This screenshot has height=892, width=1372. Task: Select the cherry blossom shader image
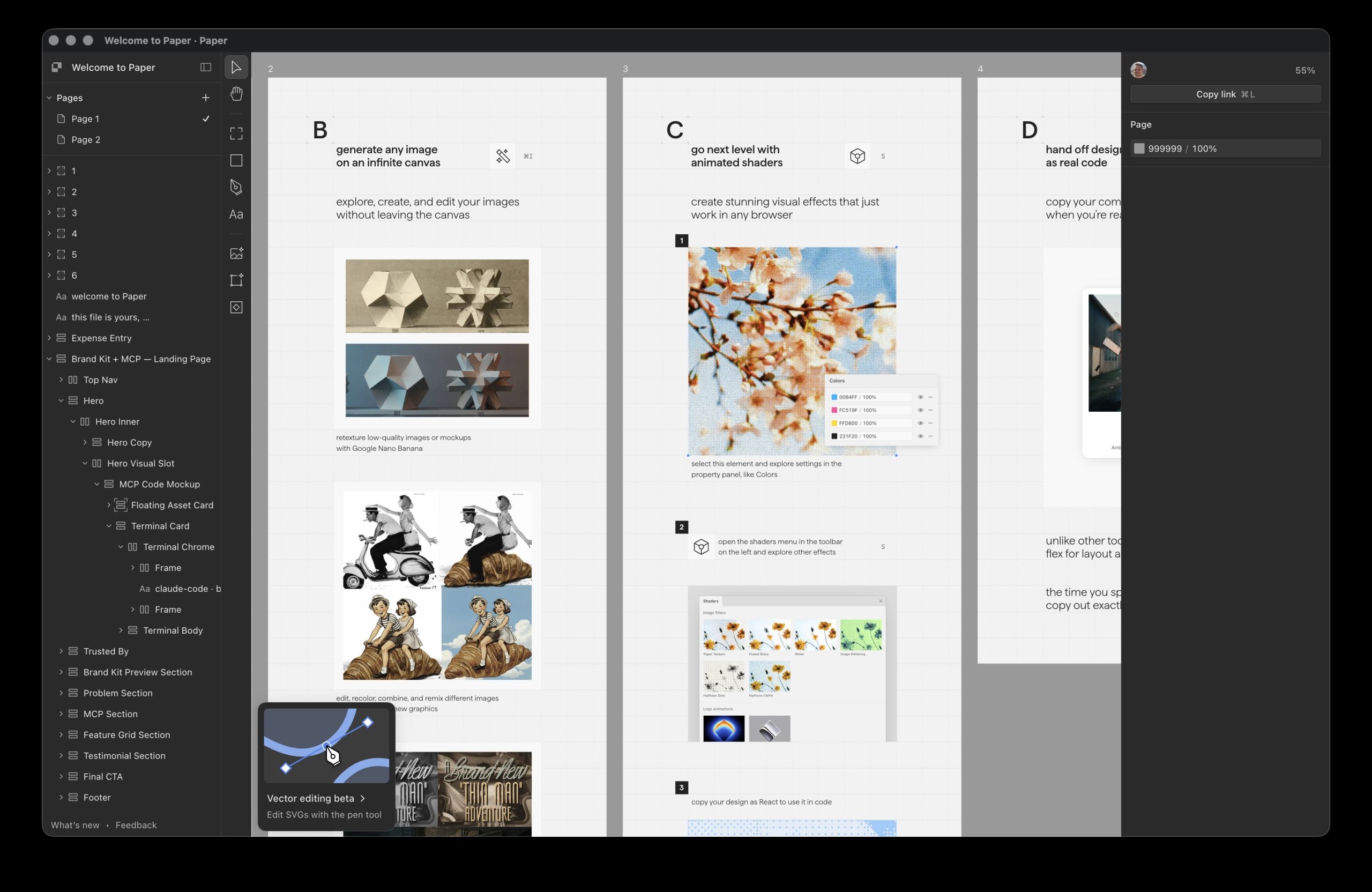coord(792,351)
